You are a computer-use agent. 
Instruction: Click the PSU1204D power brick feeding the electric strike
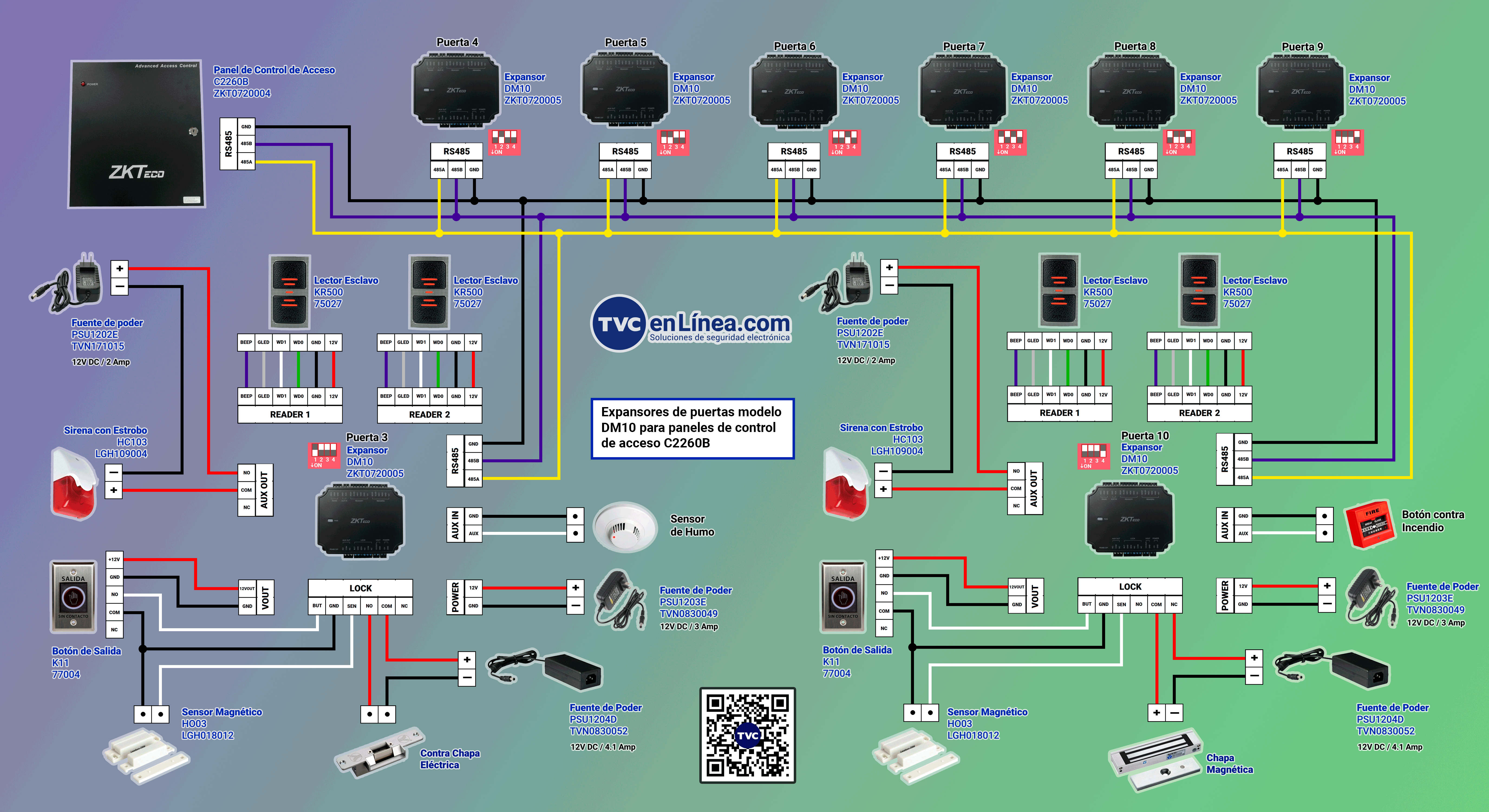544,669
